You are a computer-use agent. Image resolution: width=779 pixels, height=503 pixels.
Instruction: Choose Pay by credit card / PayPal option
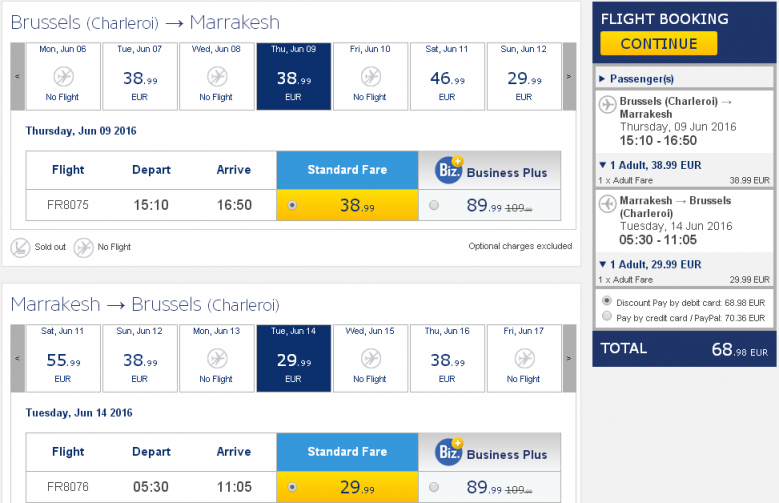click(x=607, y=316)
